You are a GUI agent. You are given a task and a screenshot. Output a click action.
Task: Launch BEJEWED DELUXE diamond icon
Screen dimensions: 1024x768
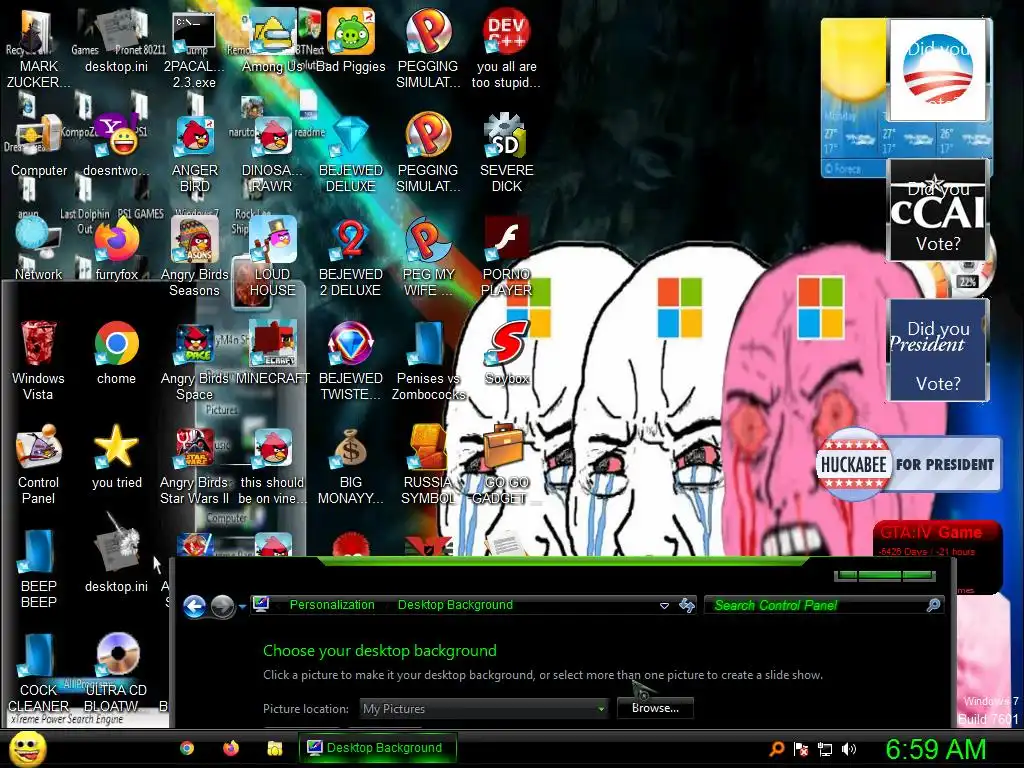[x=351, y=153]
